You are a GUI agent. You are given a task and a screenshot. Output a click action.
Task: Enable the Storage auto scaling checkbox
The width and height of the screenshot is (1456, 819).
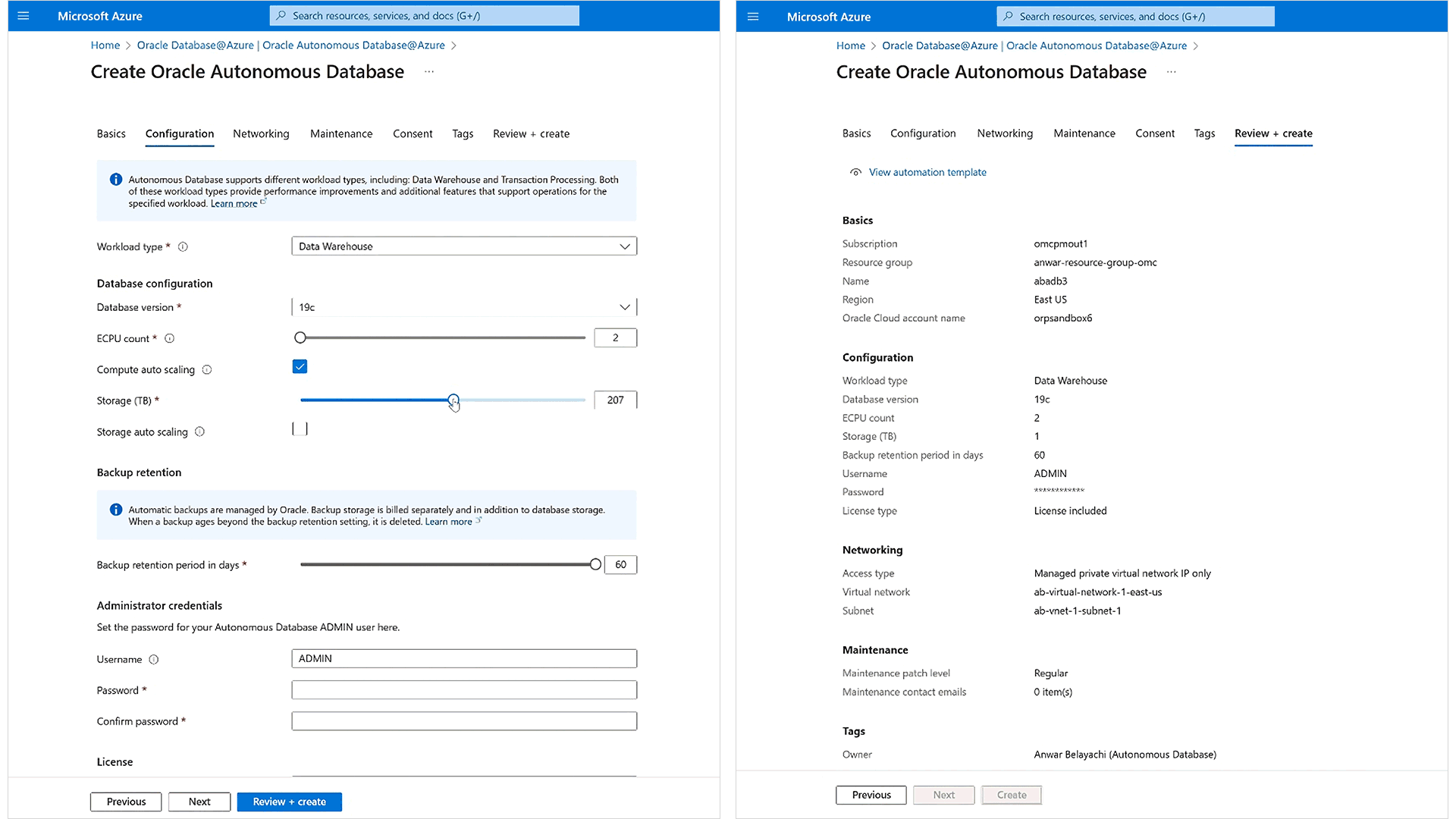point(300,428)
